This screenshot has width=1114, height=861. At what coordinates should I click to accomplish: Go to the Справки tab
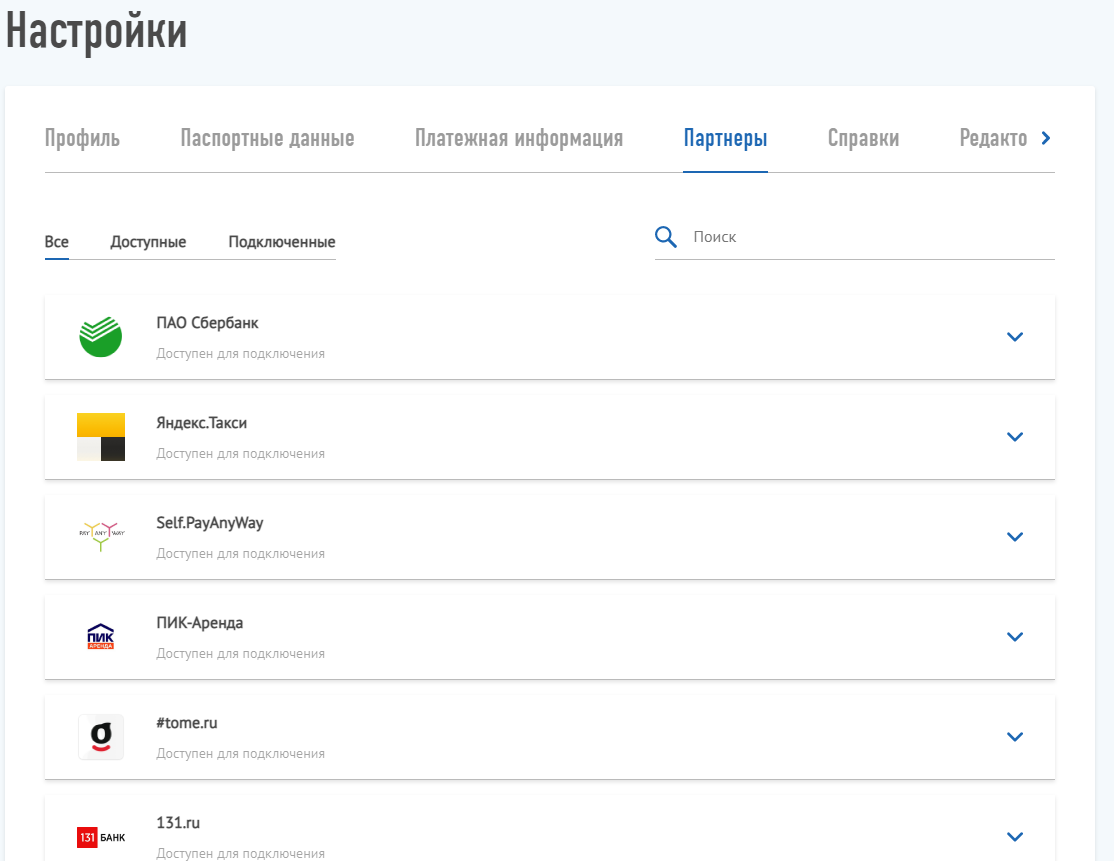pos(863,139)
